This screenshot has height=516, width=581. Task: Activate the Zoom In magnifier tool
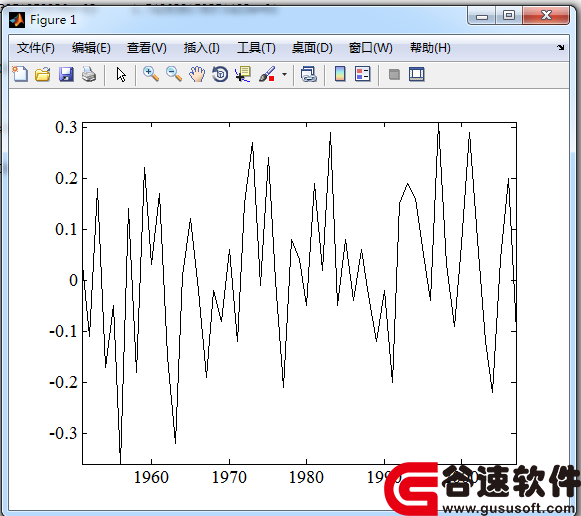151,74
